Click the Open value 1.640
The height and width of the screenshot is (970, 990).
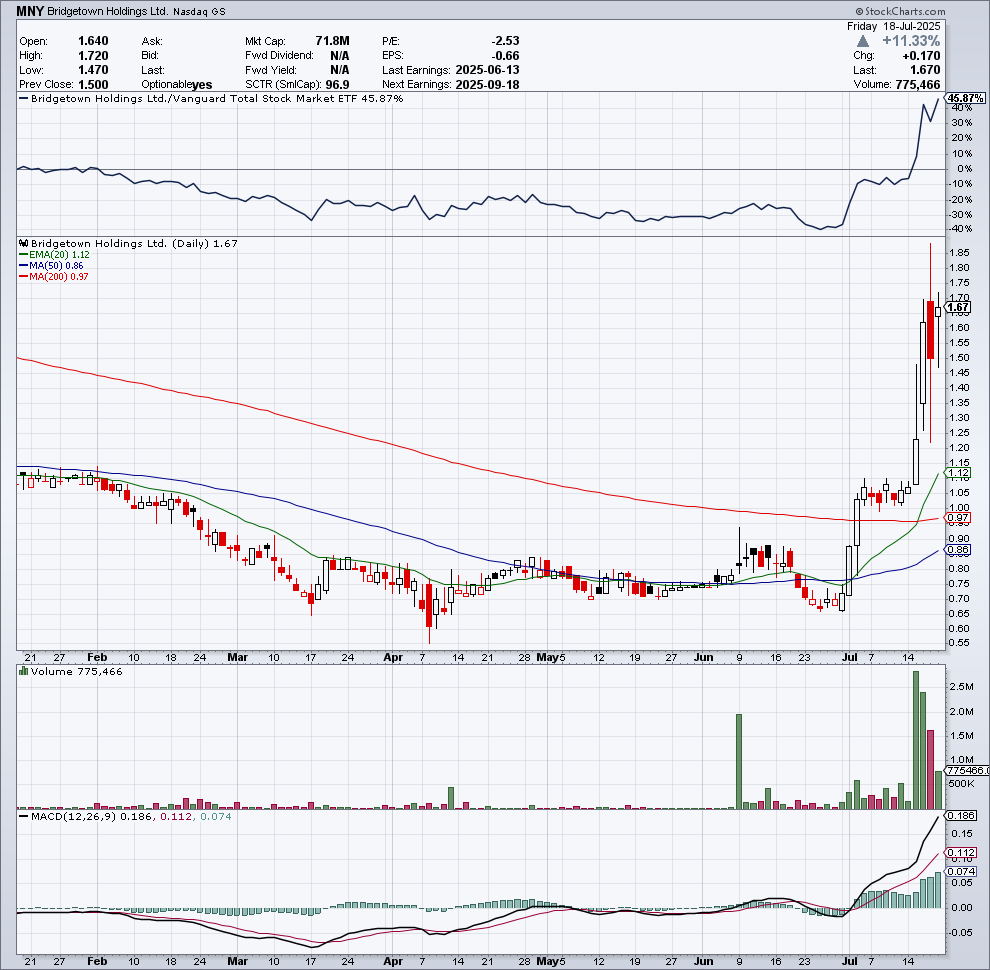coord(93,41)
